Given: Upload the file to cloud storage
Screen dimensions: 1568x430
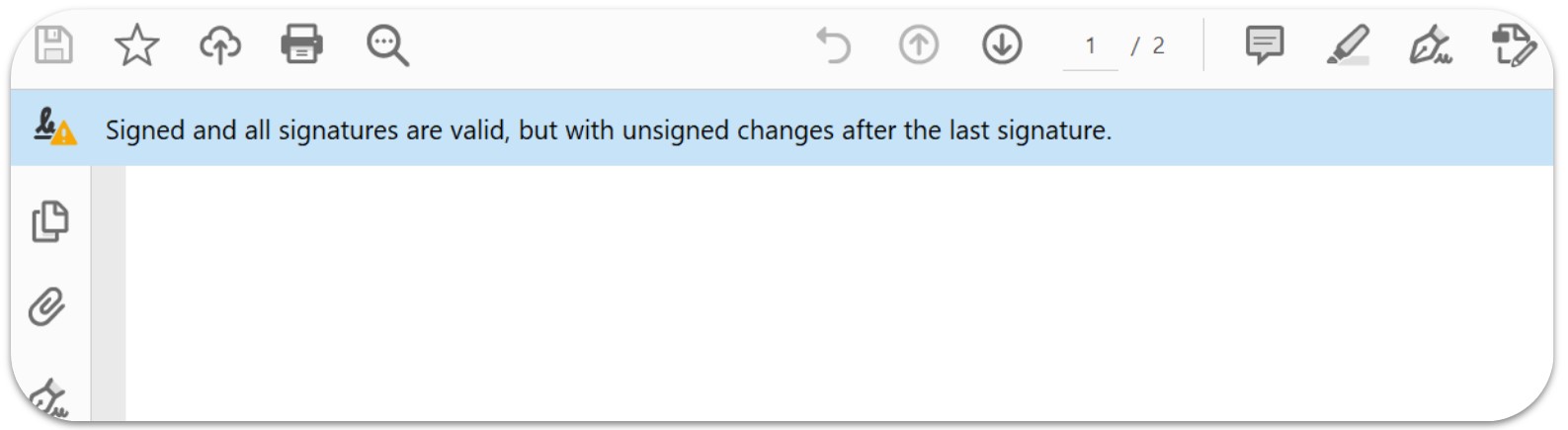Looking at the screenshot, I should [219, 44].
